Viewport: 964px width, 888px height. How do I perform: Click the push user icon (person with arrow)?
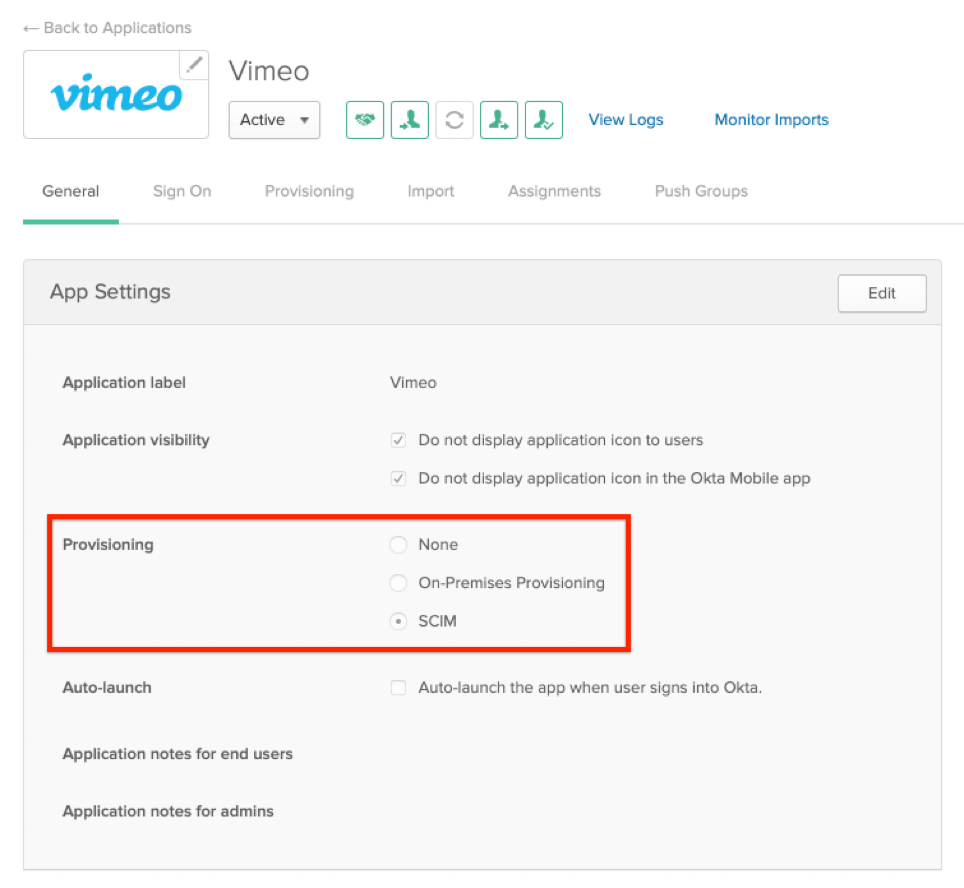[499, 120]
